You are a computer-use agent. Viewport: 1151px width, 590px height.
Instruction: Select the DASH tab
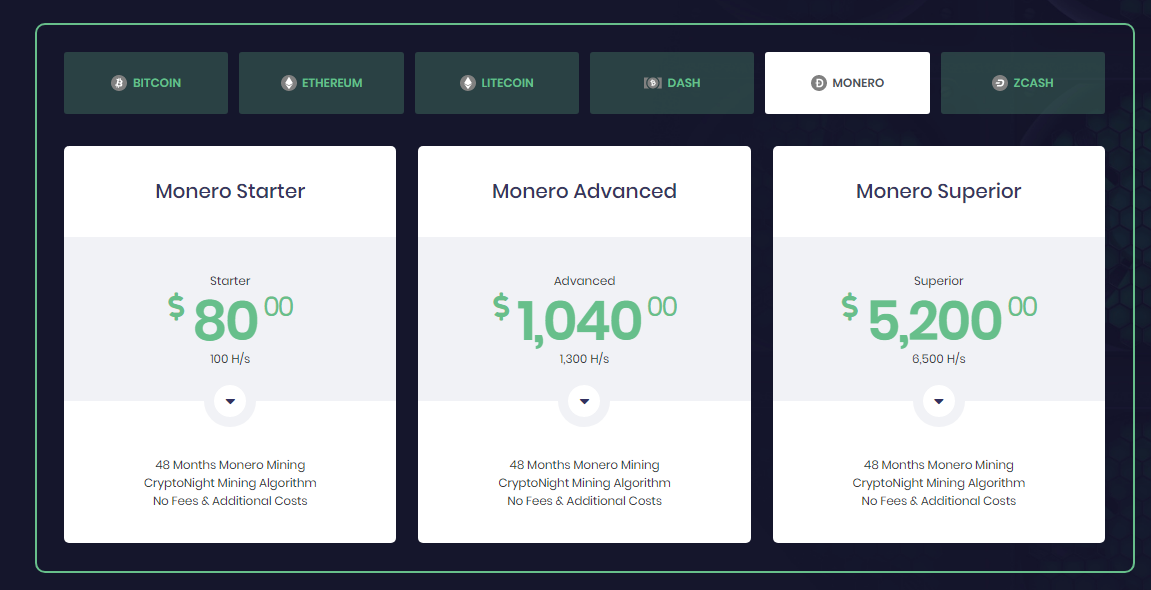point(672,83)
